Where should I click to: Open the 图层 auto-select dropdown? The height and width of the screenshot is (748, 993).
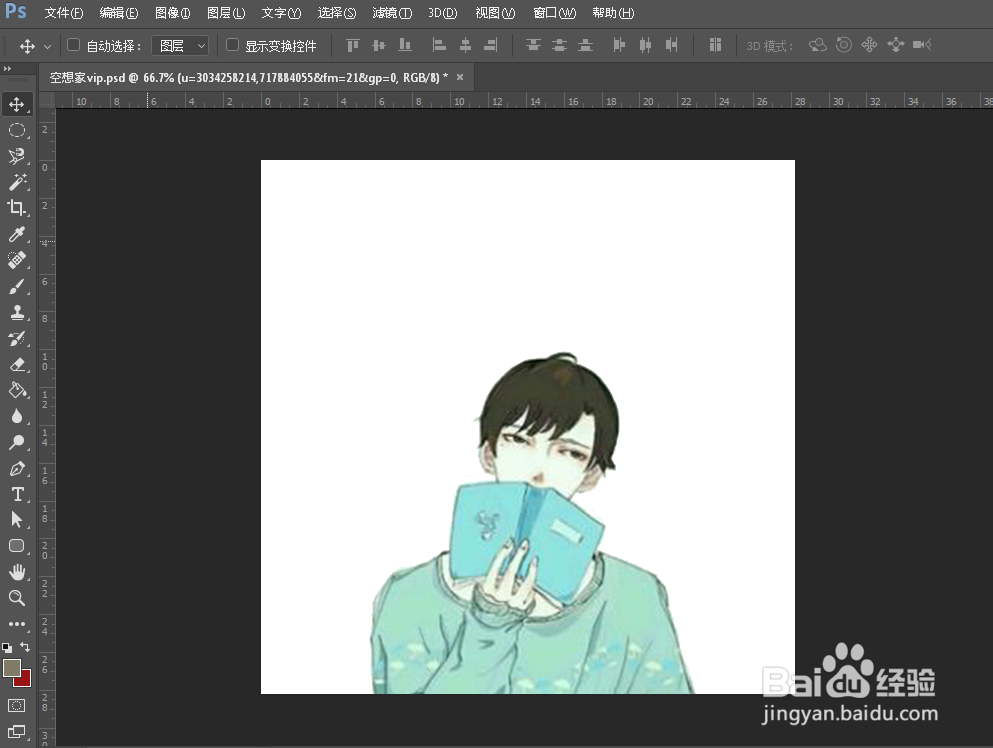click(x=180, y=46)
